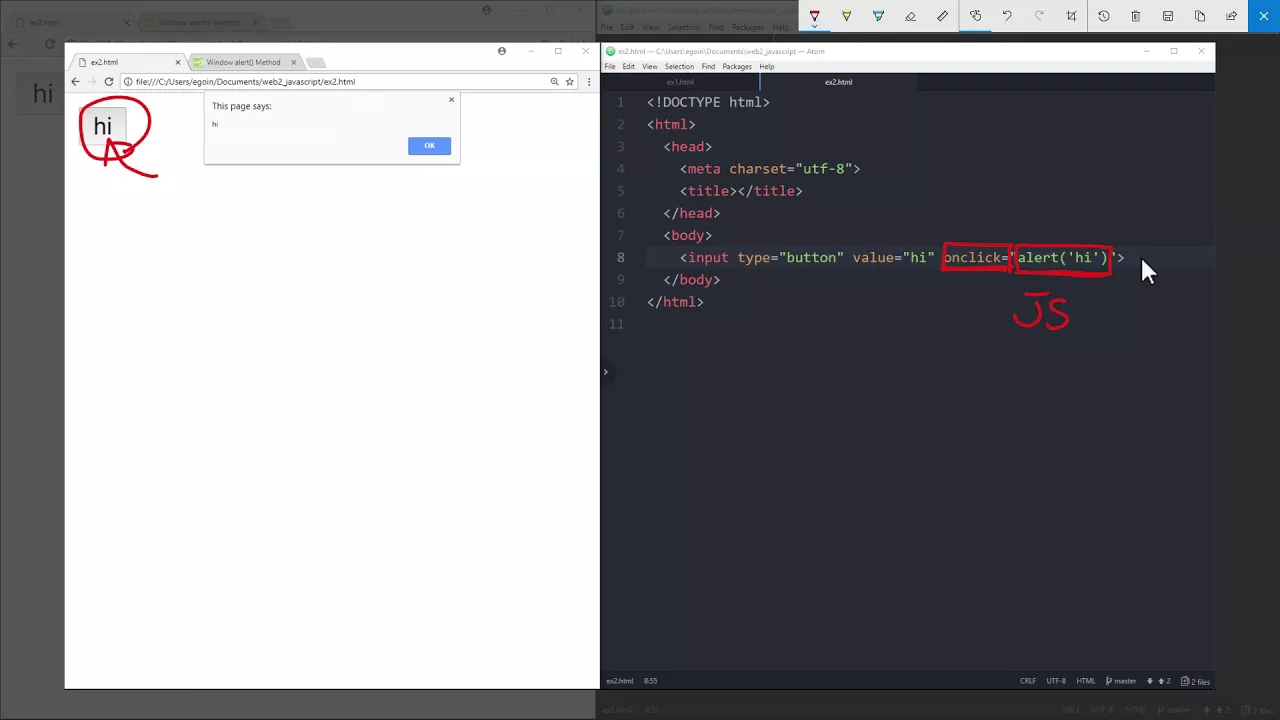Open Chrome zoom magnifier icon
This screenshot has width=1280, height=720.
tap(554, 82)
